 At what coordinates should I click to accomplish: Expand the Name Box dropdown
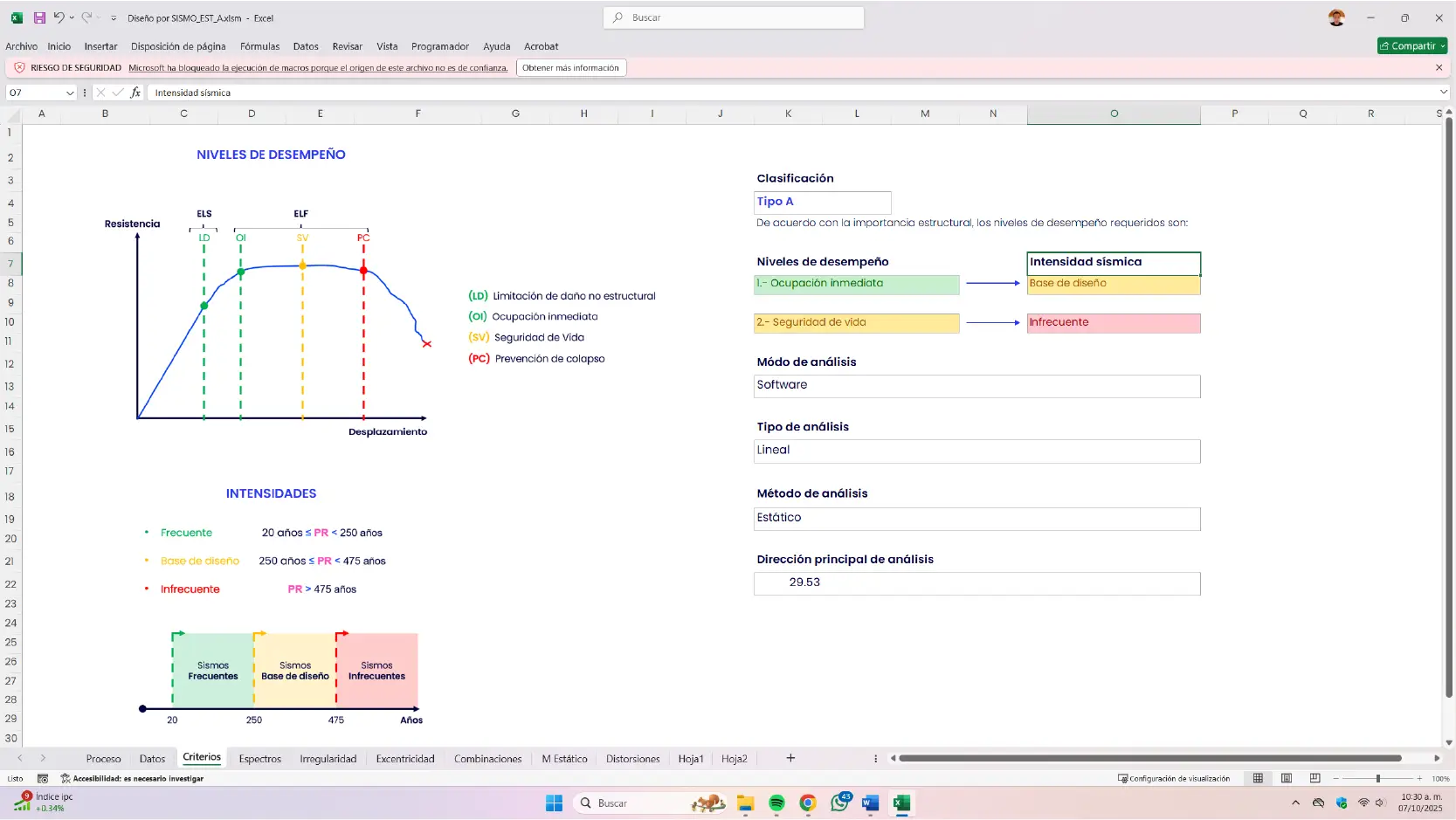(x=70, y=93)
